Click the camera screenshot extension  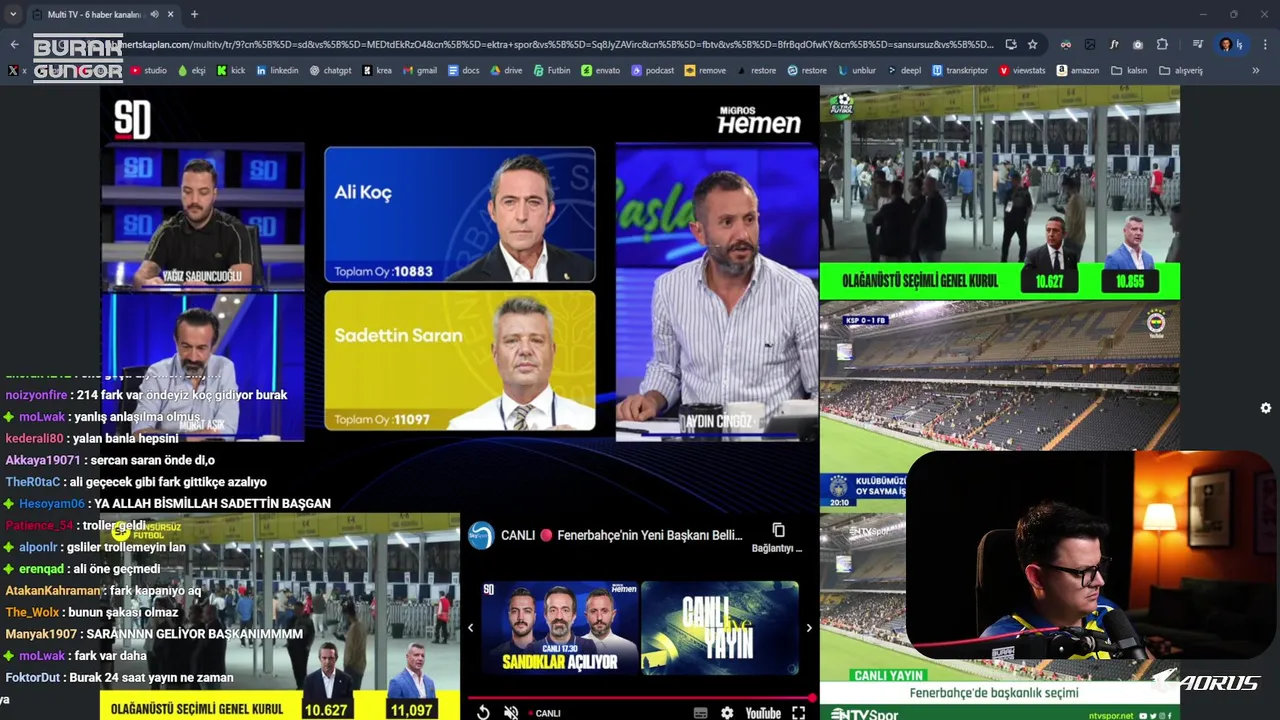tap(1138, 44)
